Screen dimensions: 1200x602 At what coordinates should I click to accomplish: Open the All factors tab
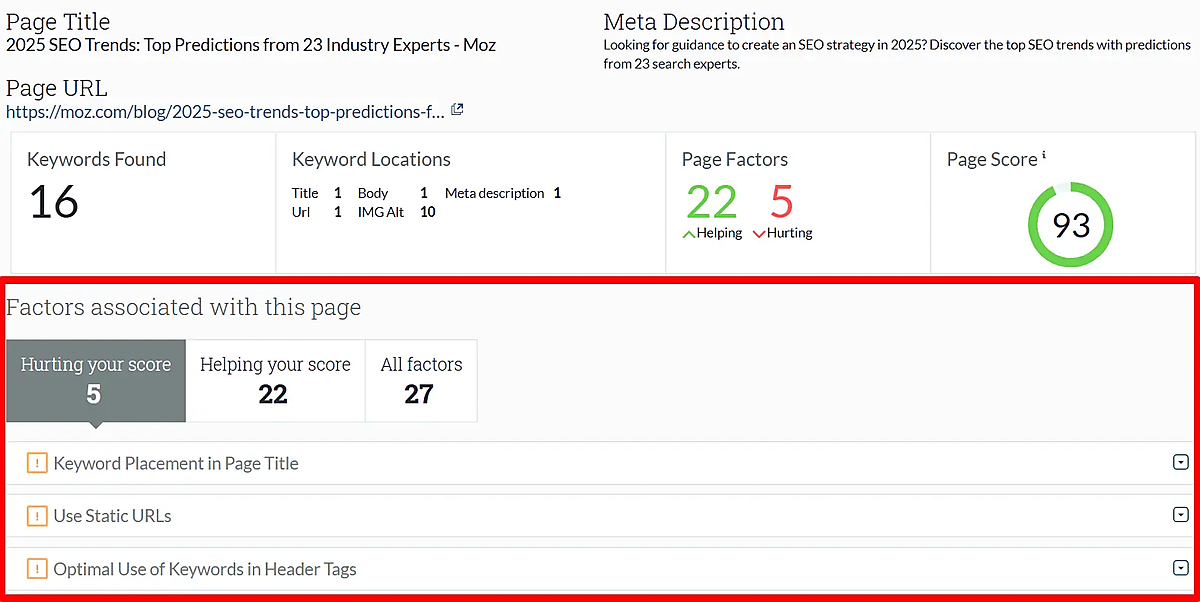(x=421, y=380)
